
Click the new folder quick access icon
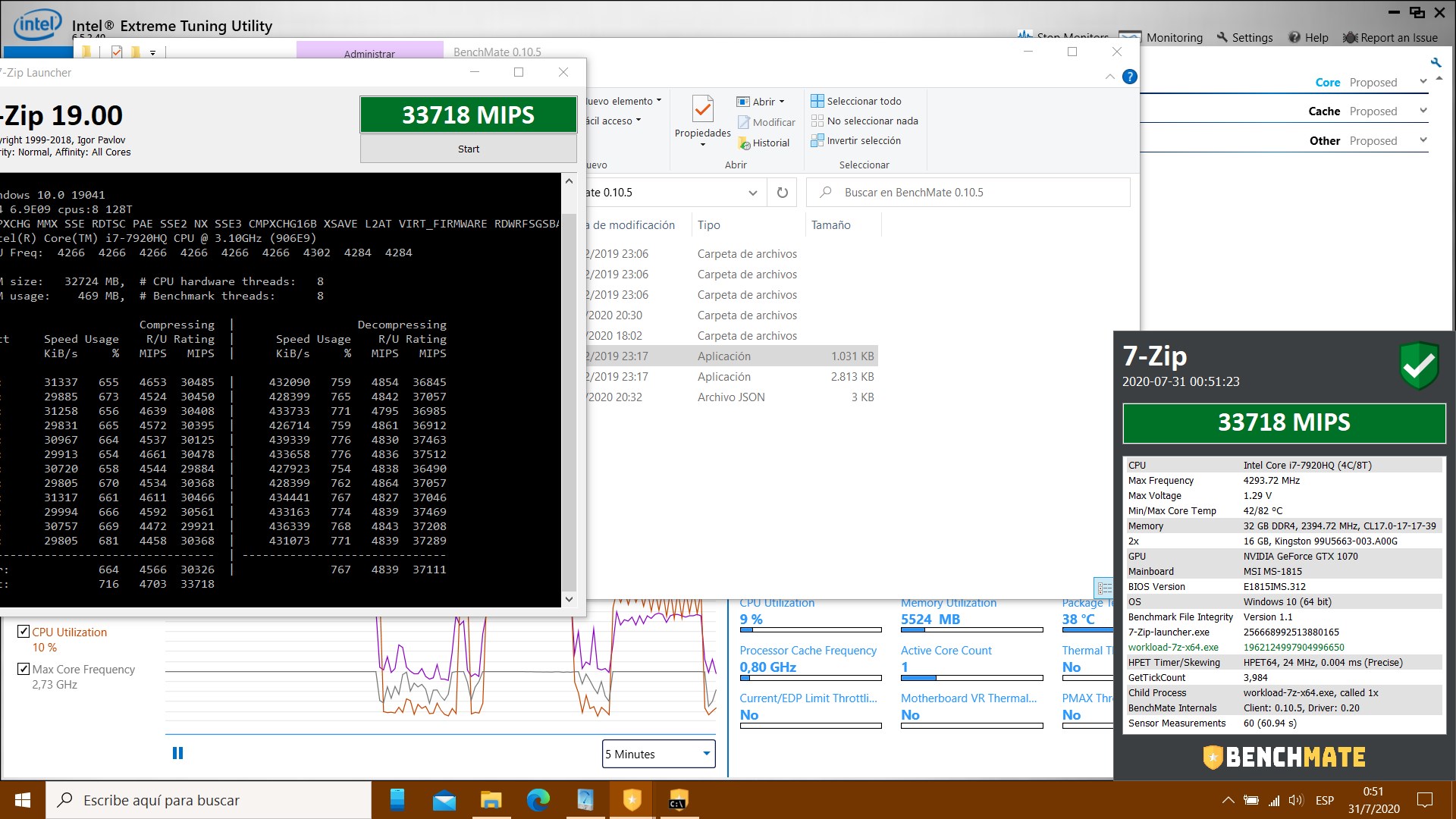click(x=135, y=52)
